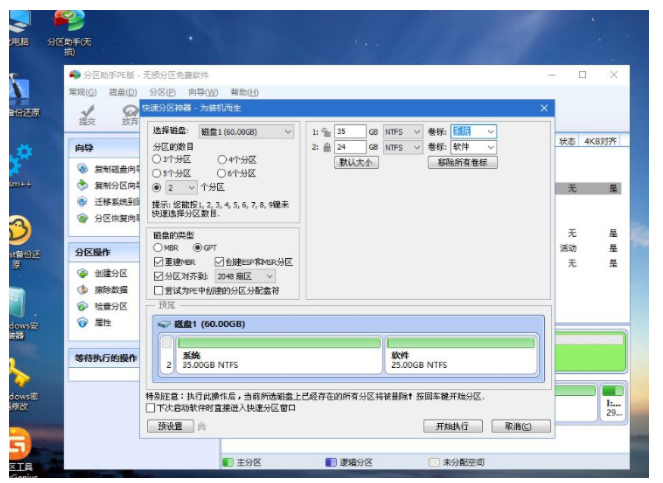663x483 pixels.
Task: Click the 复制磁盘向导 icon in sidebar
Action: [83, 168]
